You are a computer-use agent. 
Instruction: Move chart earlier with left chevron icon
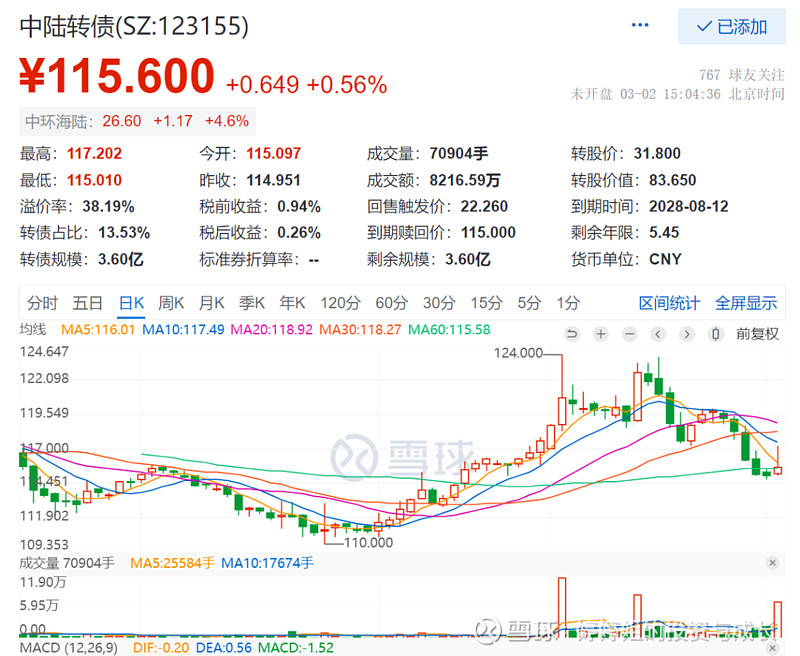658,334
